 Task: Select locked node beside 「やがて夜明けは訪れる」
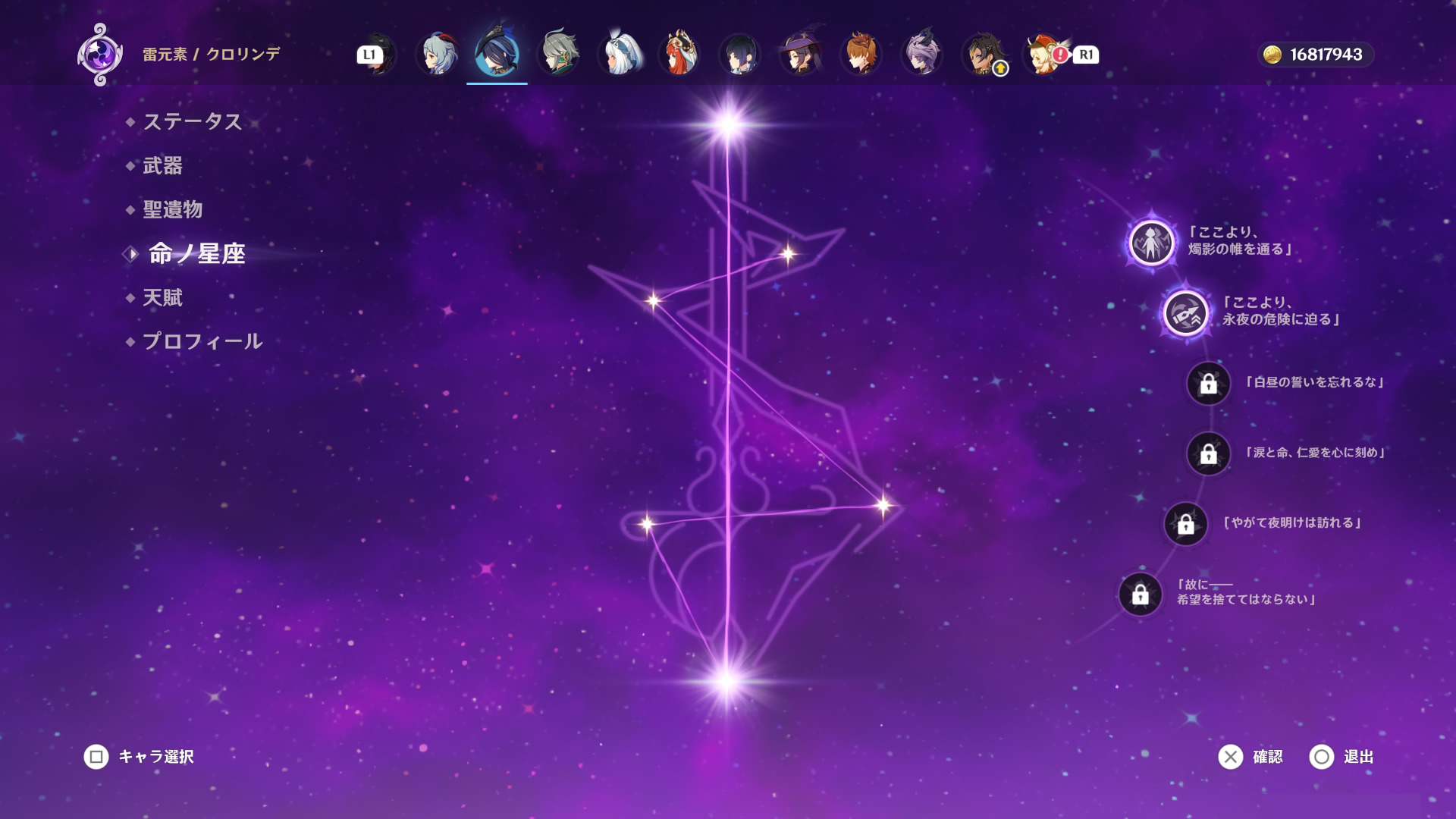1186,523
